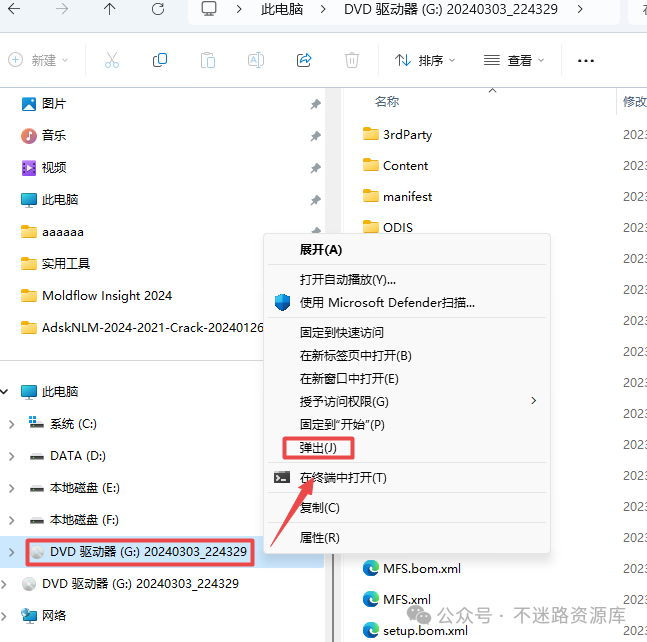
Task: Select highlighted DVD 驱动器 (G:) entry
Action: [x=139, y=552]
